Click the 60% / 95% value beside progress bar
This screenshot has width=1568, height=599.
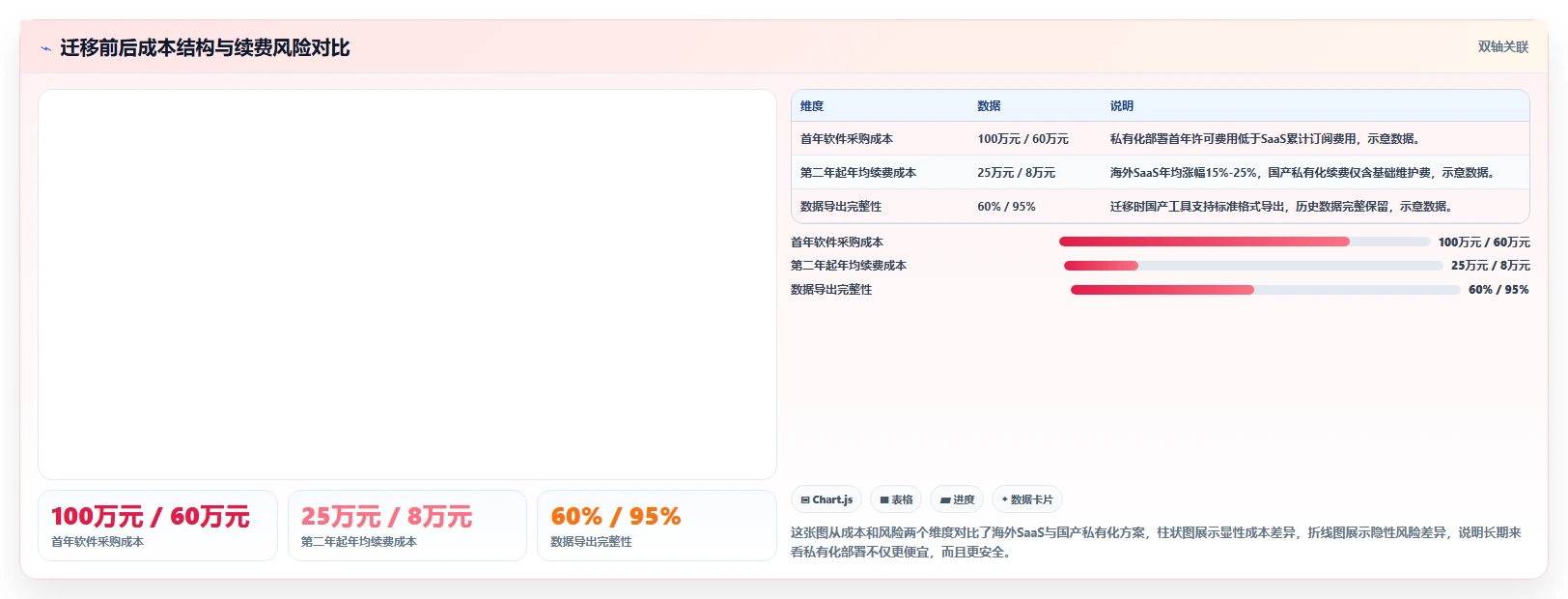(x=1499, y=290)
